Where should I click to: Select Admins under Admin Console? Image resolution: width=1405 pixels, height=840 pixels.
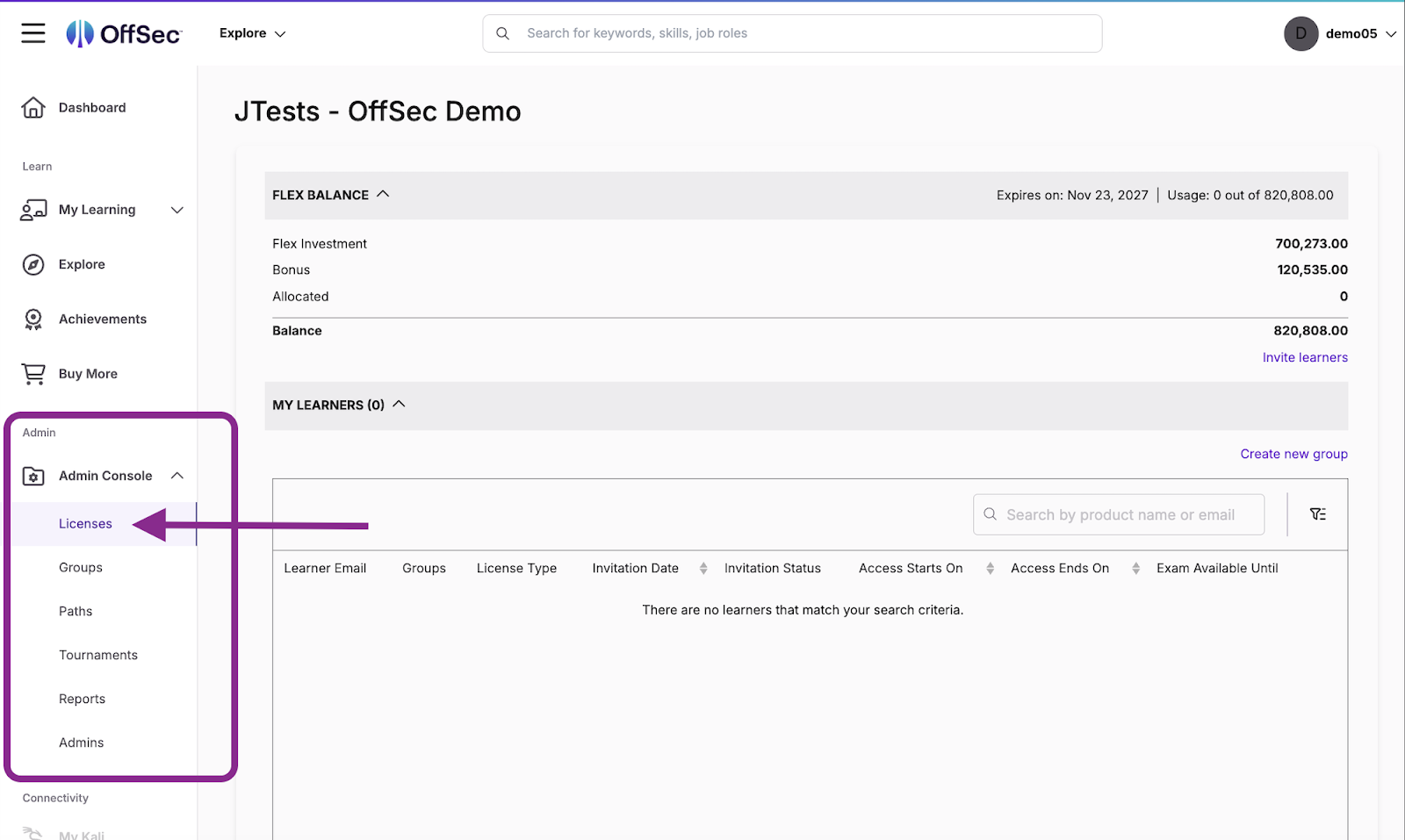[x=81, y=743]
